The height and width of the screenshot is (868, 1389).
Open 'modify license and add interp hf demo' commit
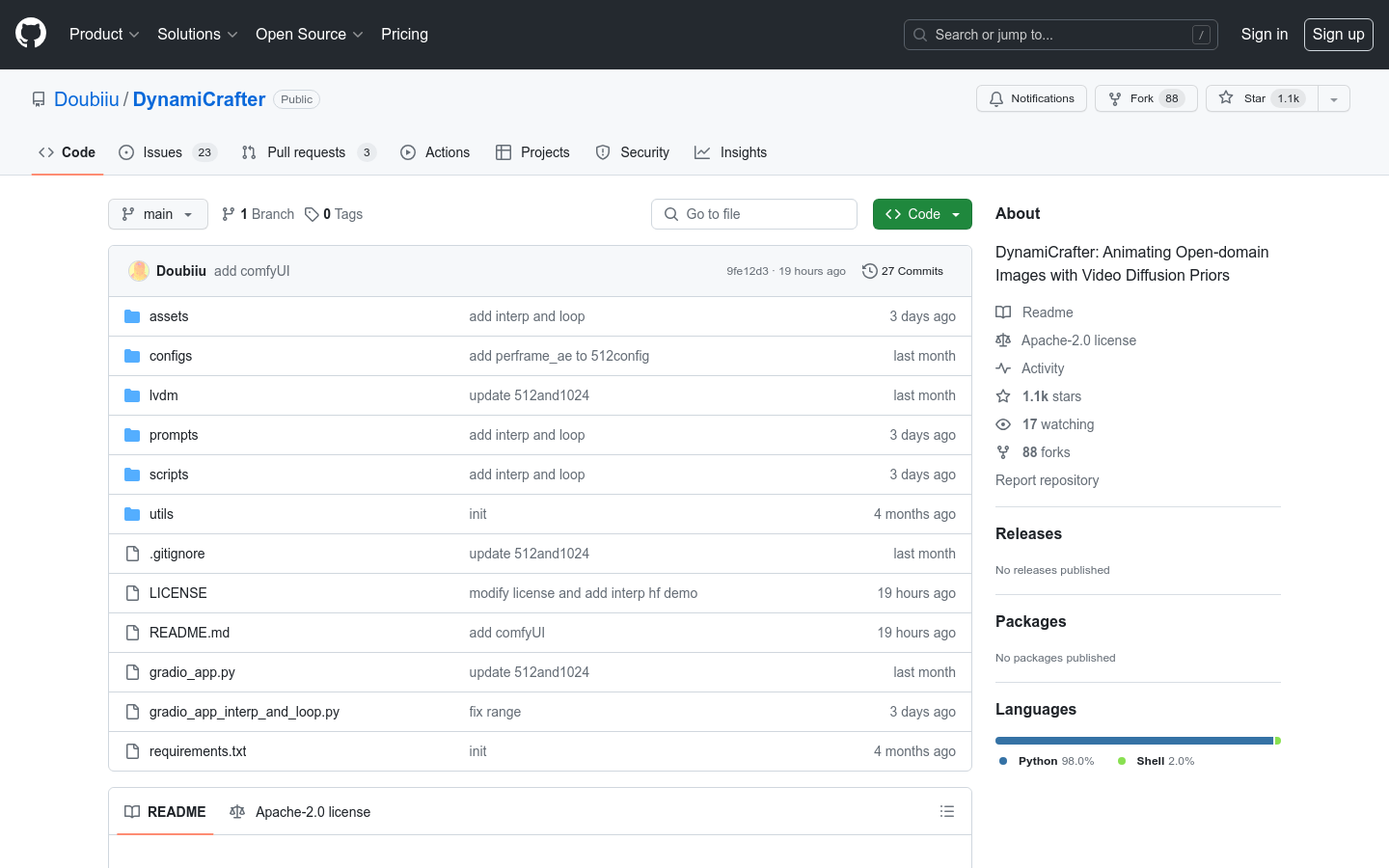pyautogui.click(x=583, y=593)
